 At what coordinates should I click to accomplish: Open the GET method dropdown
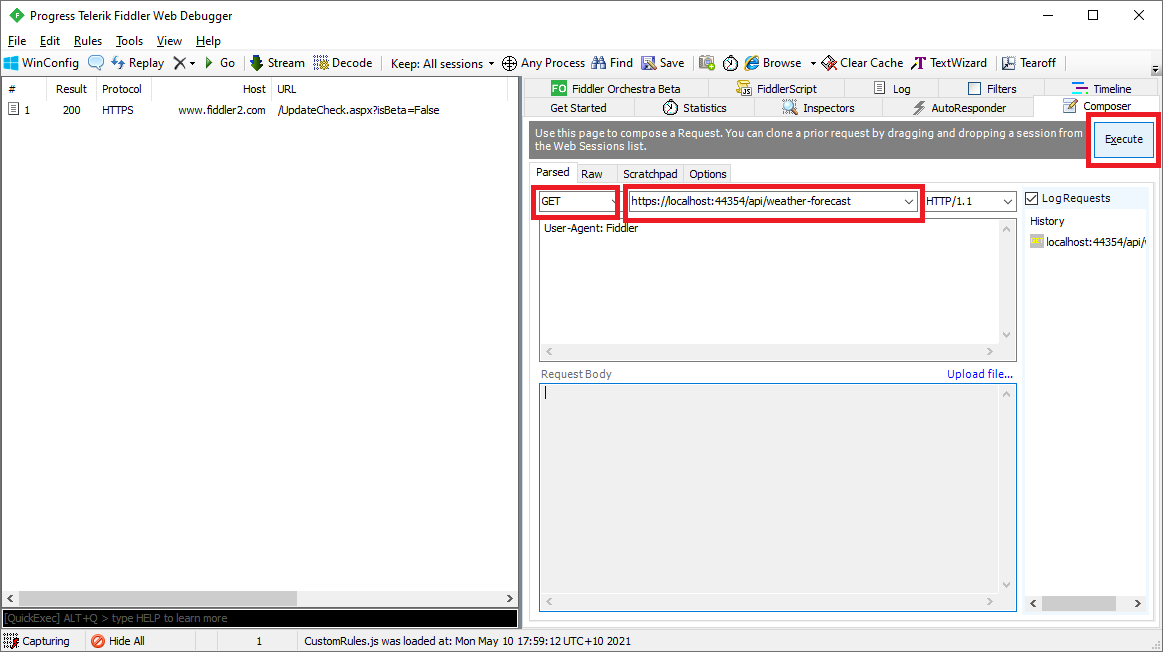click(578, 201)
